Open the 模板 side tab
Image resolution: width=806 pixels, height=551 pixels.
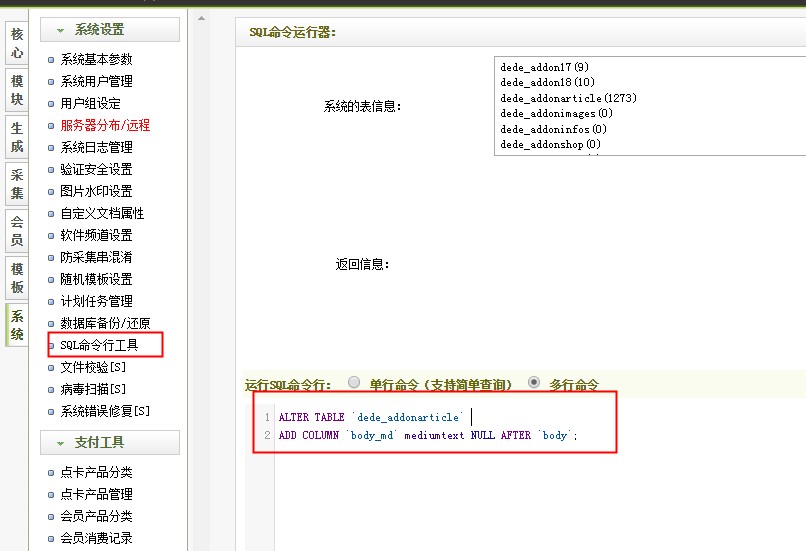click(x=17, y=278)
